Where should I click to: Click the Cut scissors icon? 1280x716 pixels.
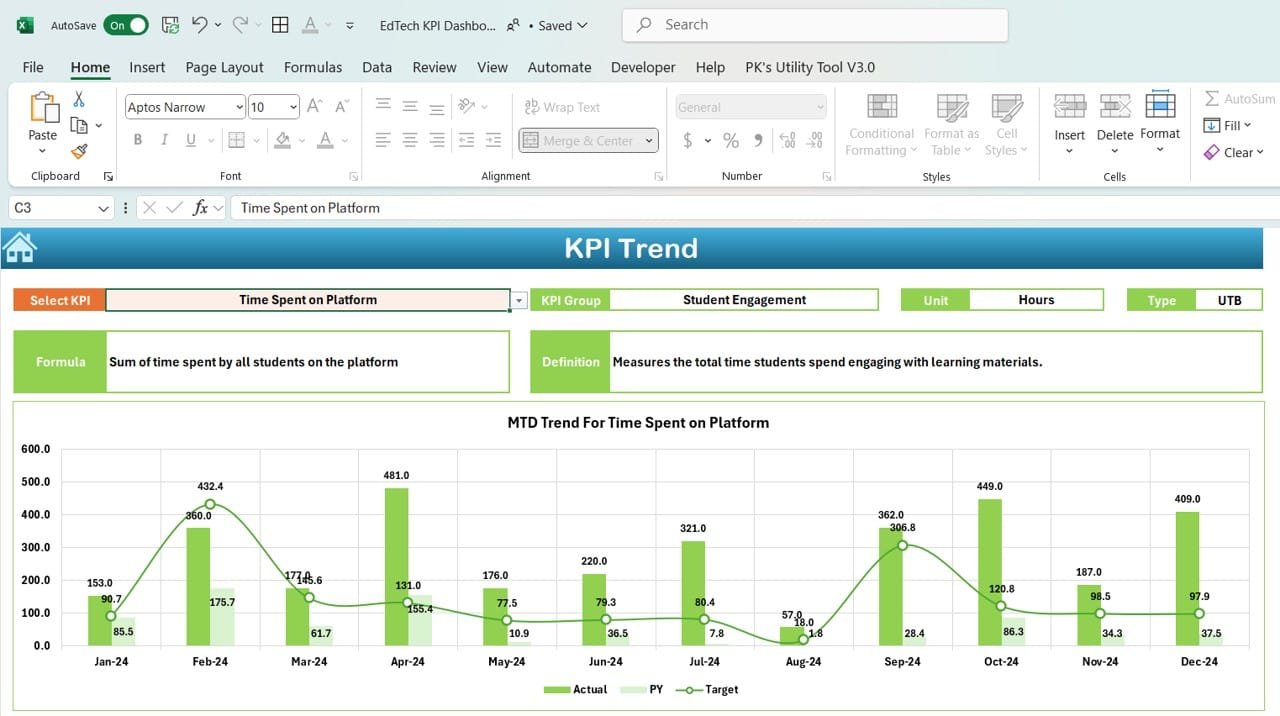coord(79,99)
